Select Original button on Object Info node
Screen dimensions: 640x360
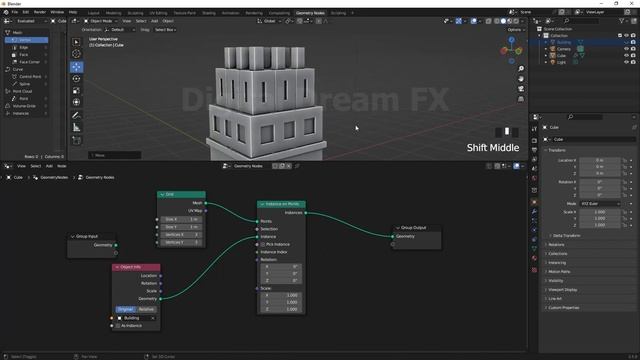point(125,309)
